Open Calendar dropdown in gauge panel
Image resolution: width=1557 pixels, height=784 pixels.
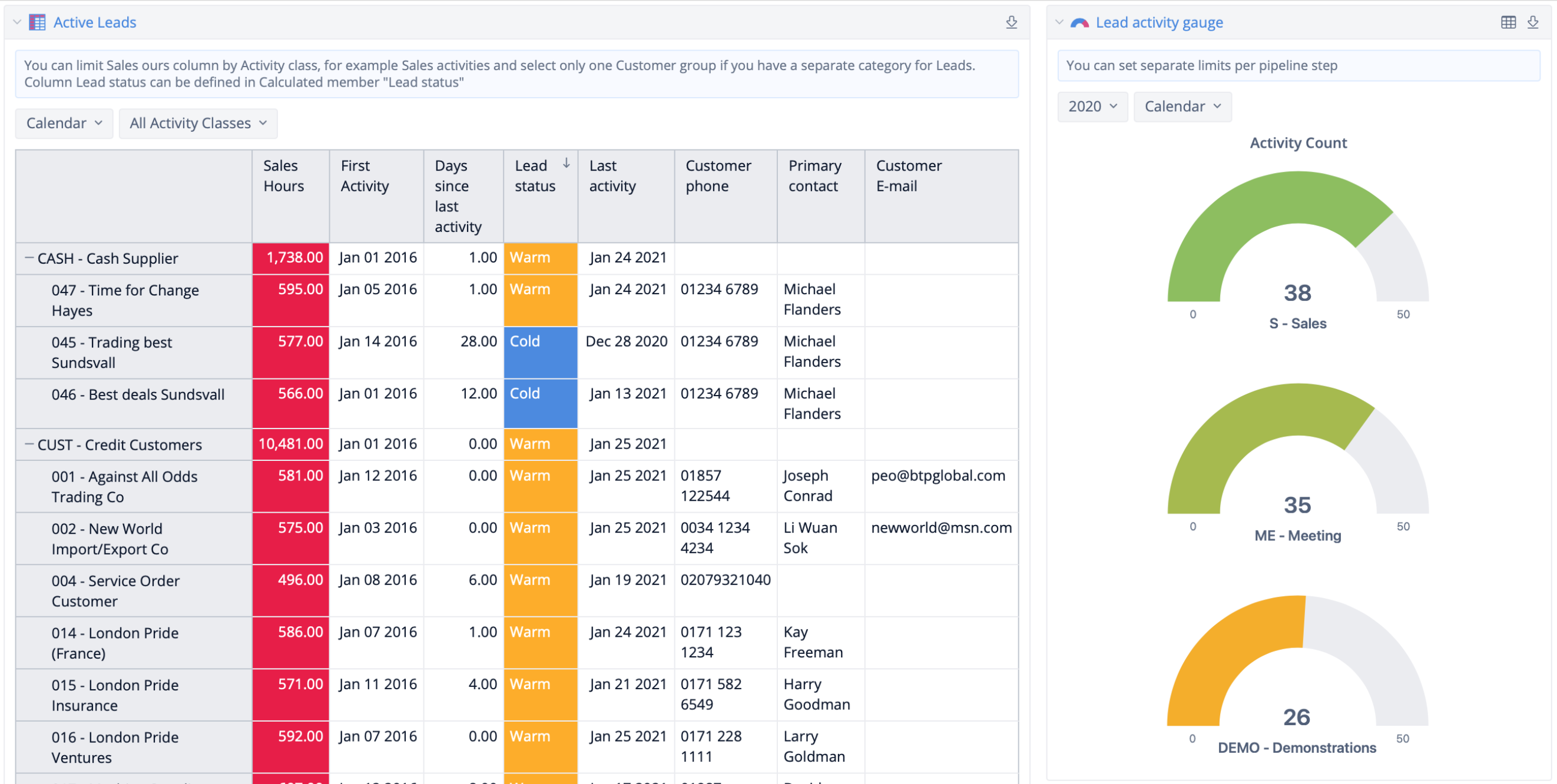1182,107
